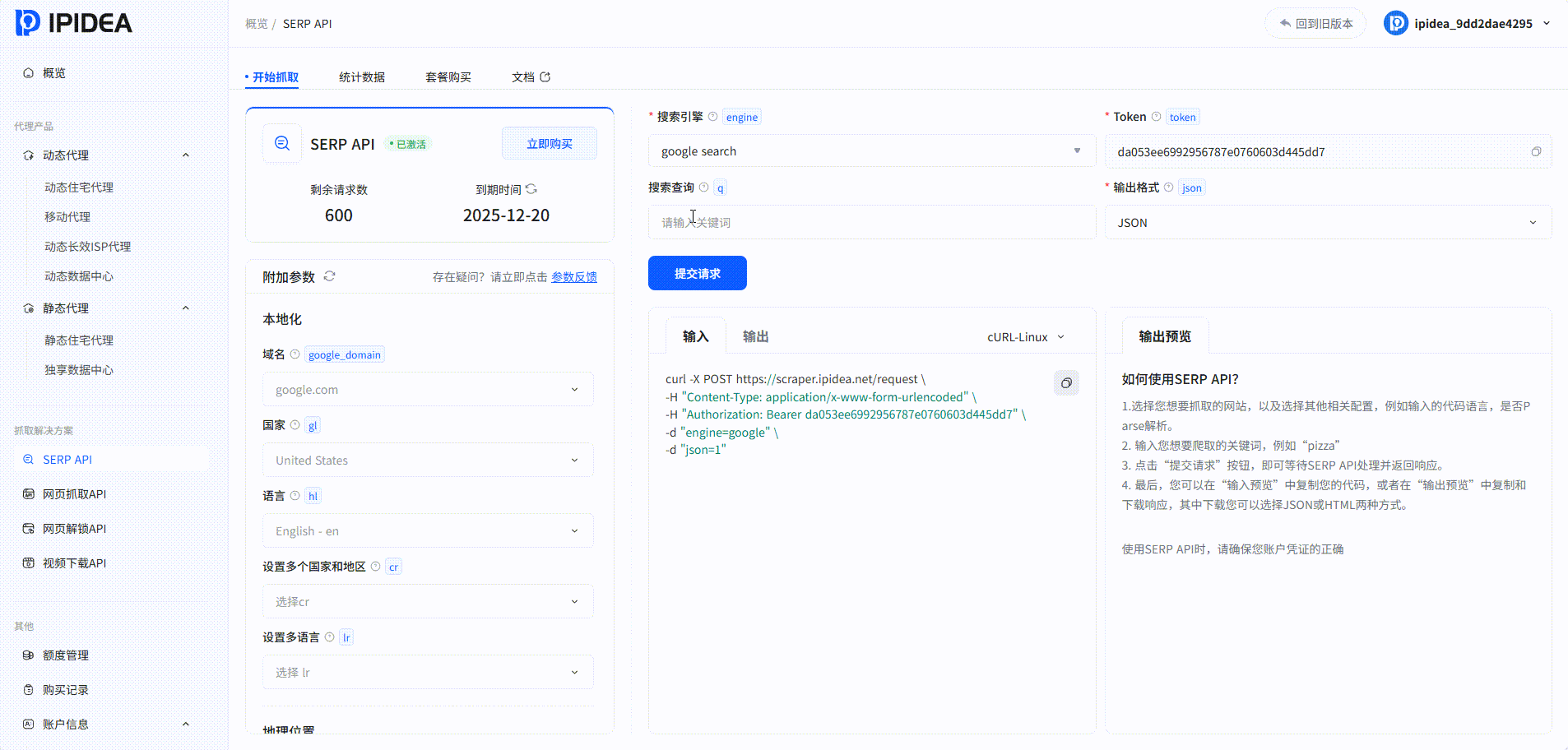1568x750 pixels.
Task: Click the video download API icon
Action: coord(28,563)
